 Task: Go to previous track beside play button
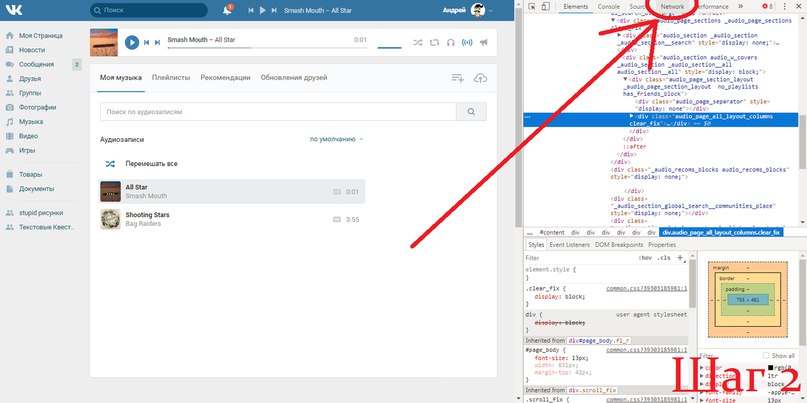[146, 43]
